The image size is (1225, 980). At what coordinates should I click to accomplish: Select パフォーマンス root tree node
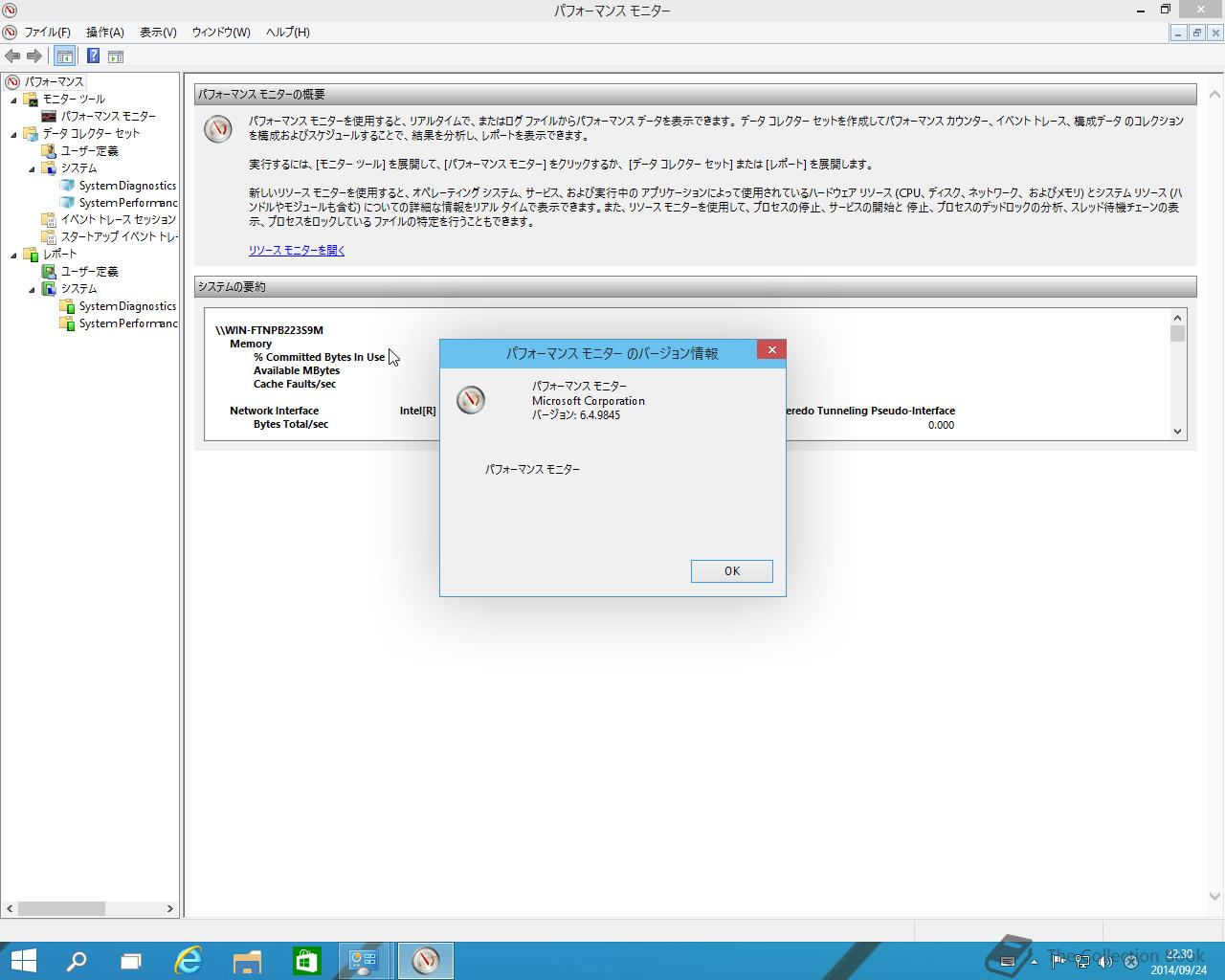(x=55, y=81)
